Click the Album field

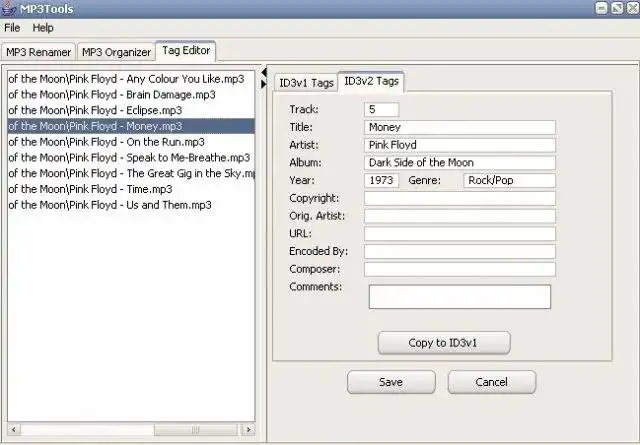tap(460, 162)
